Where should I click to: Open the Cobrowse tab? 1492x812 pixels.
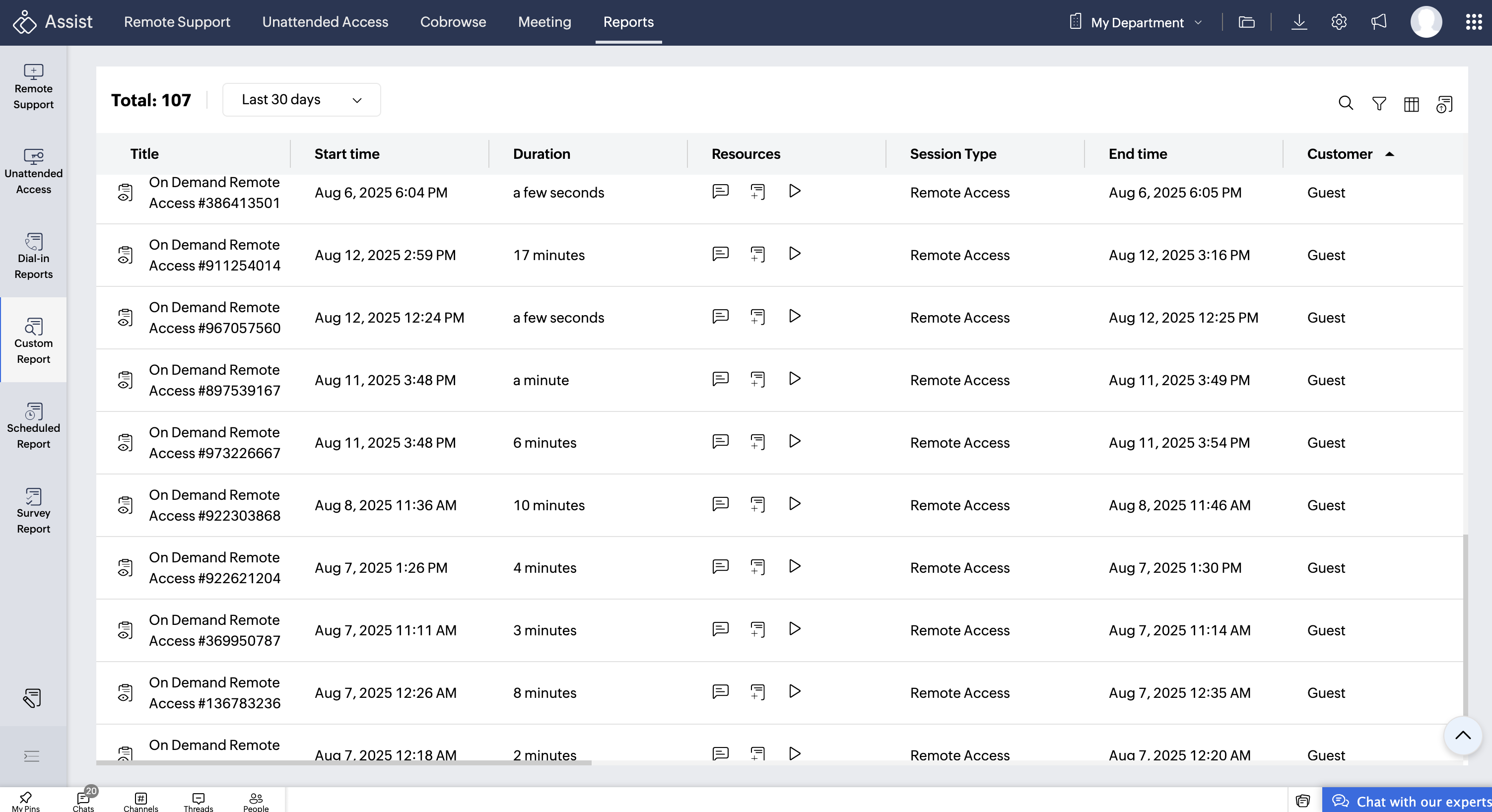pyautogui.click(x=453, y=22)
